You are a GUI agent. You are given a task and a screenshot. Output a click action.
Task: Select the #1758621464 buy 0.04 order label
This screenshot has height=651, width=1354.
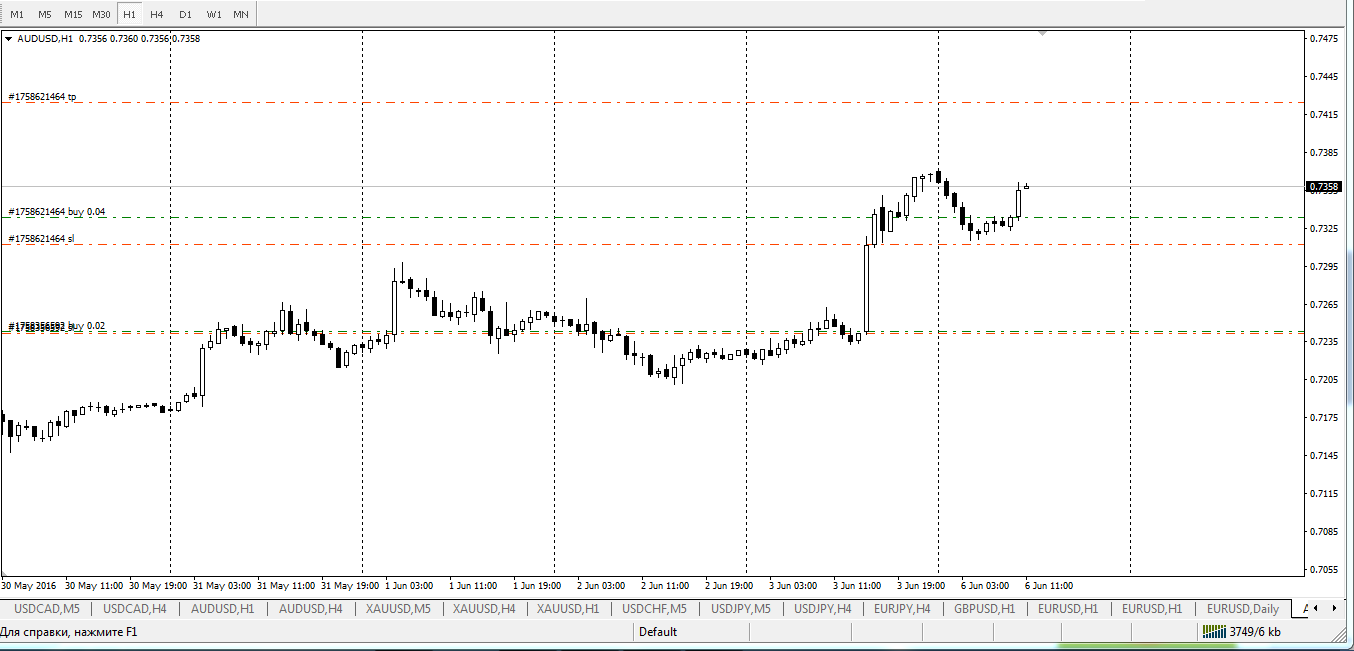[57, 212]
